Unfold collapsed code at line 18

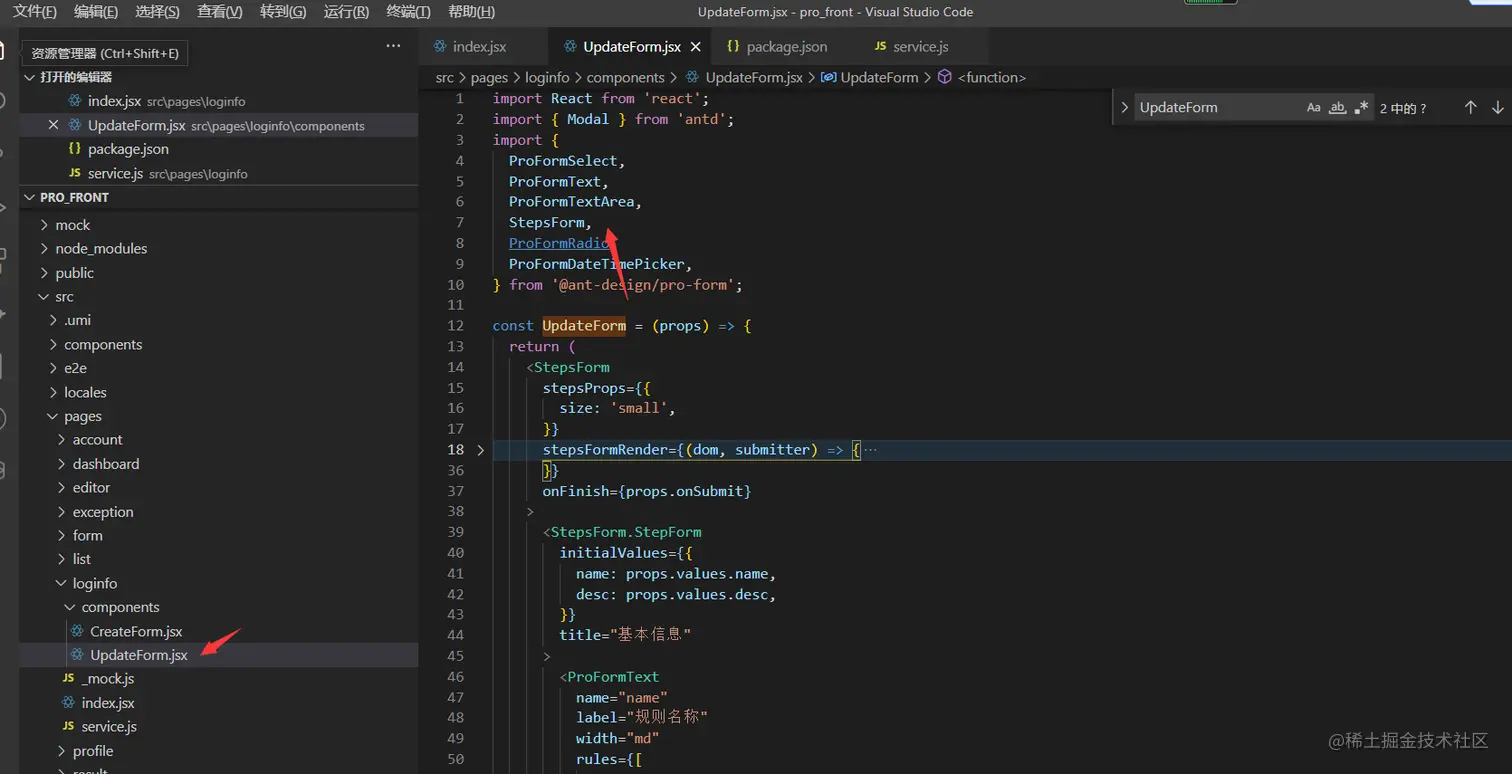click(480, 450)
